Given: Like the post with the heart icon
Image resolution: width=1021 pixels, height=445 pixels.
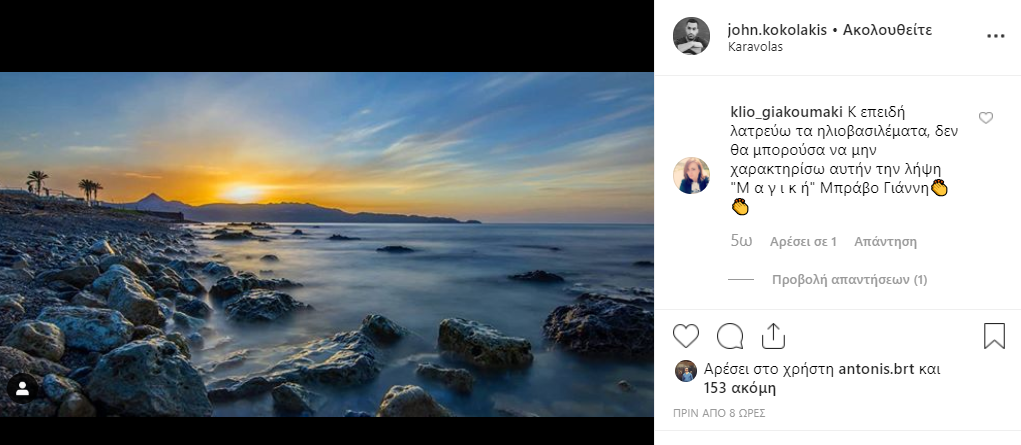Looking at the screenshot, I should click(686, 336).
